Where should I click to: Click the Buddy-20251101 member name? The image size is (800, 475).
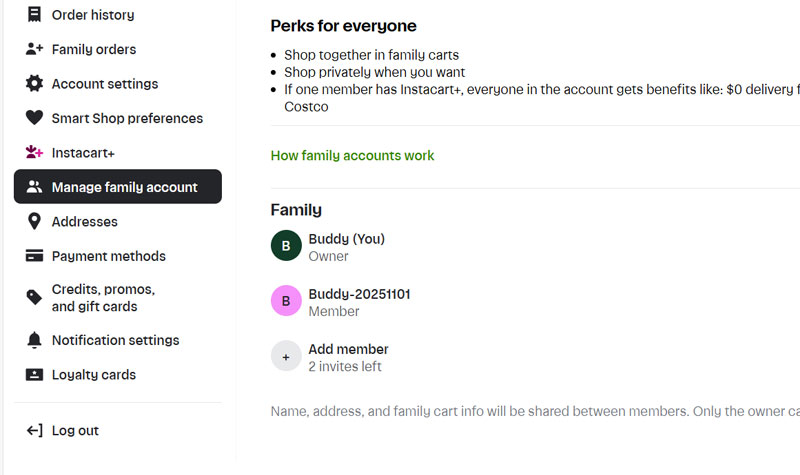tap(359, 294)
